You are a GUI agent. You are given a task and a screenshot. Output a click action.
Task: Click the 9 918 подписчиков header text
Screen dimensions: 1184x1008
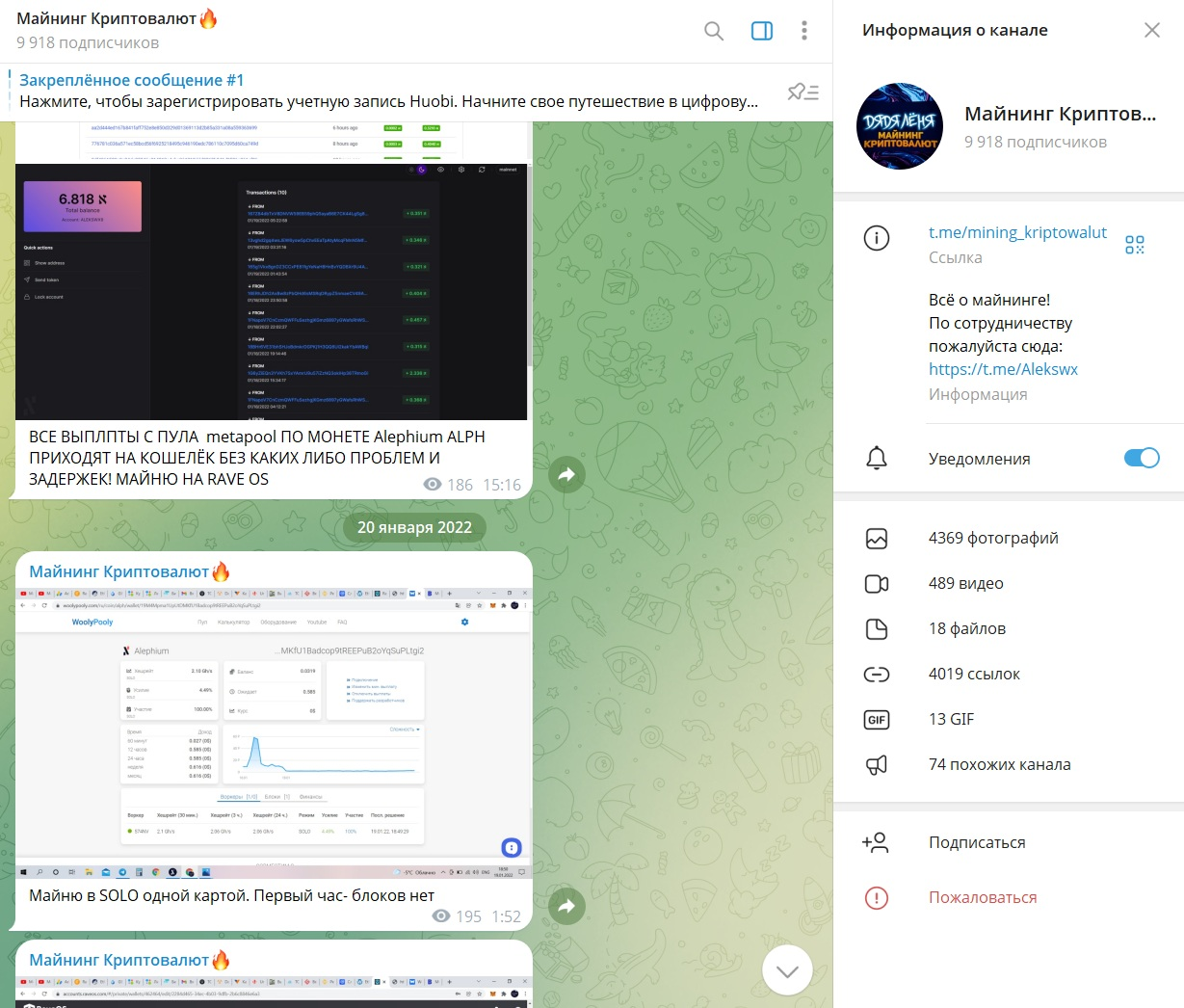[88, 42]
